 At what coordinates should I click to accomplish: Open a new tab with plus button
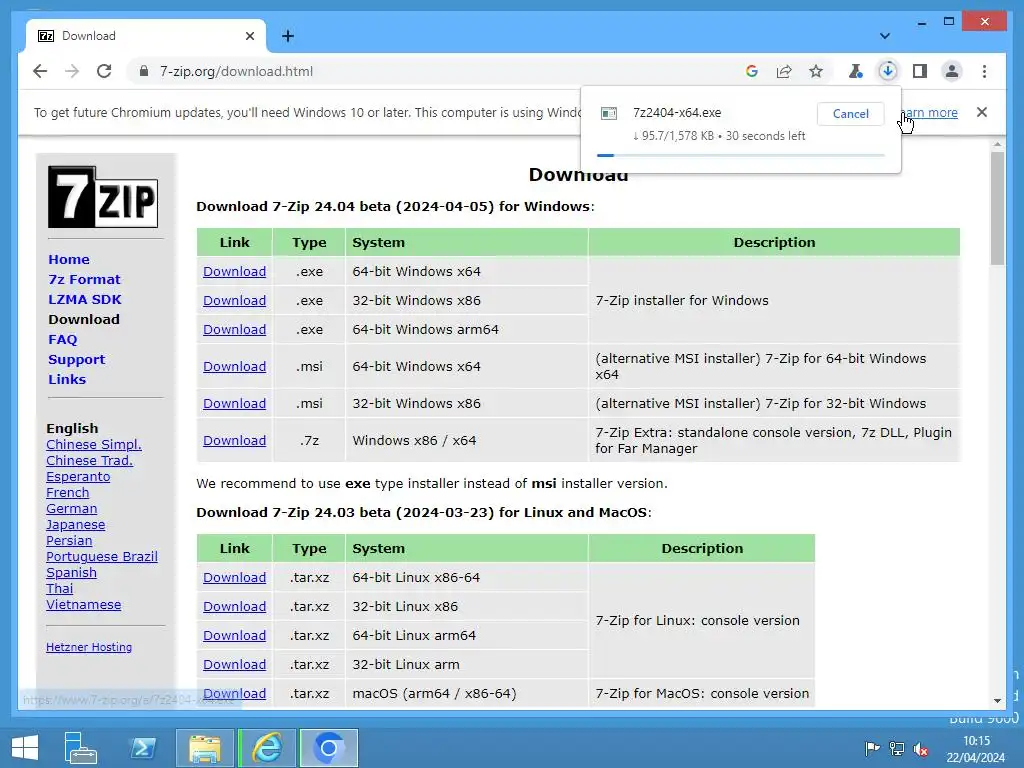click(288, 36)
